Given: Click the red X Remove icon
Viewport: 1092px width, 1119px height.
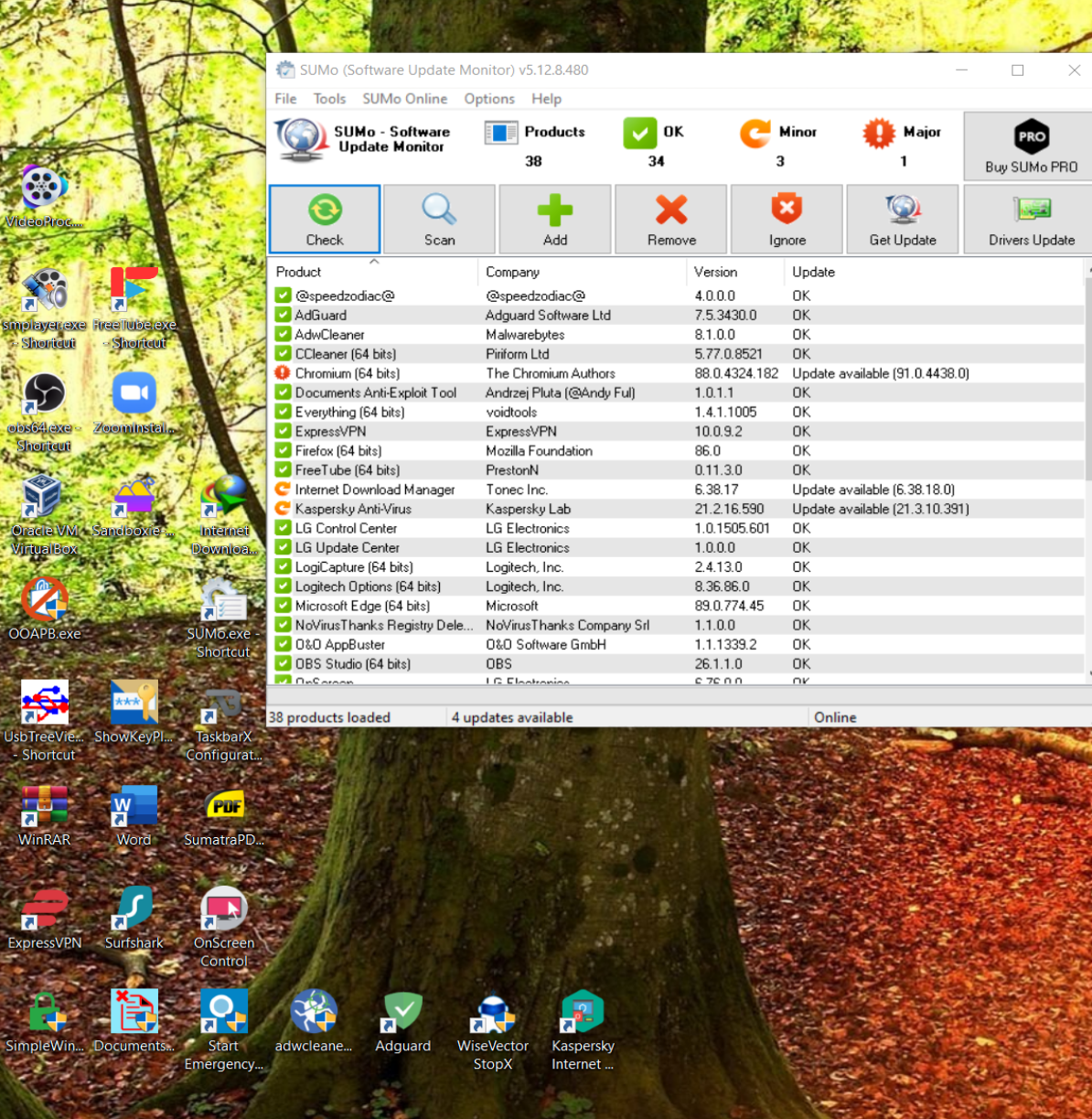Looking at the screenshot, I should point(670,210).
